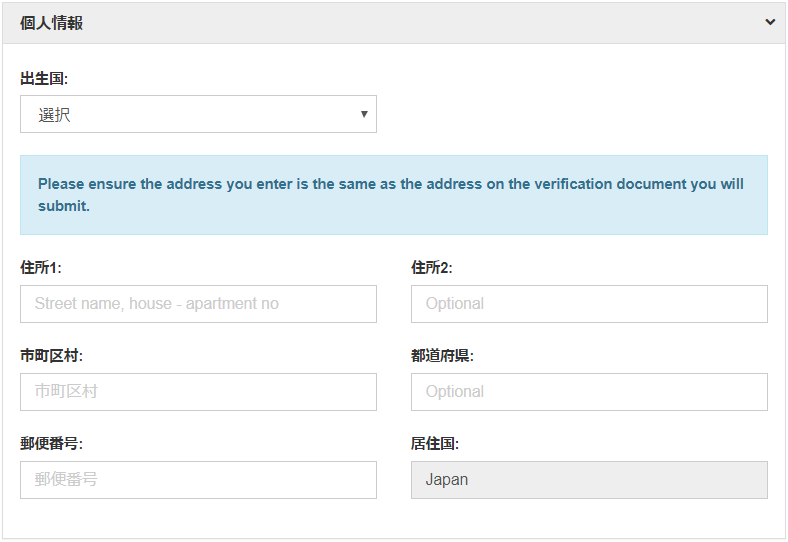Click the 郵便番号 label text
The width and height of the screenshot is (788, 542).
tap(51, 444)
